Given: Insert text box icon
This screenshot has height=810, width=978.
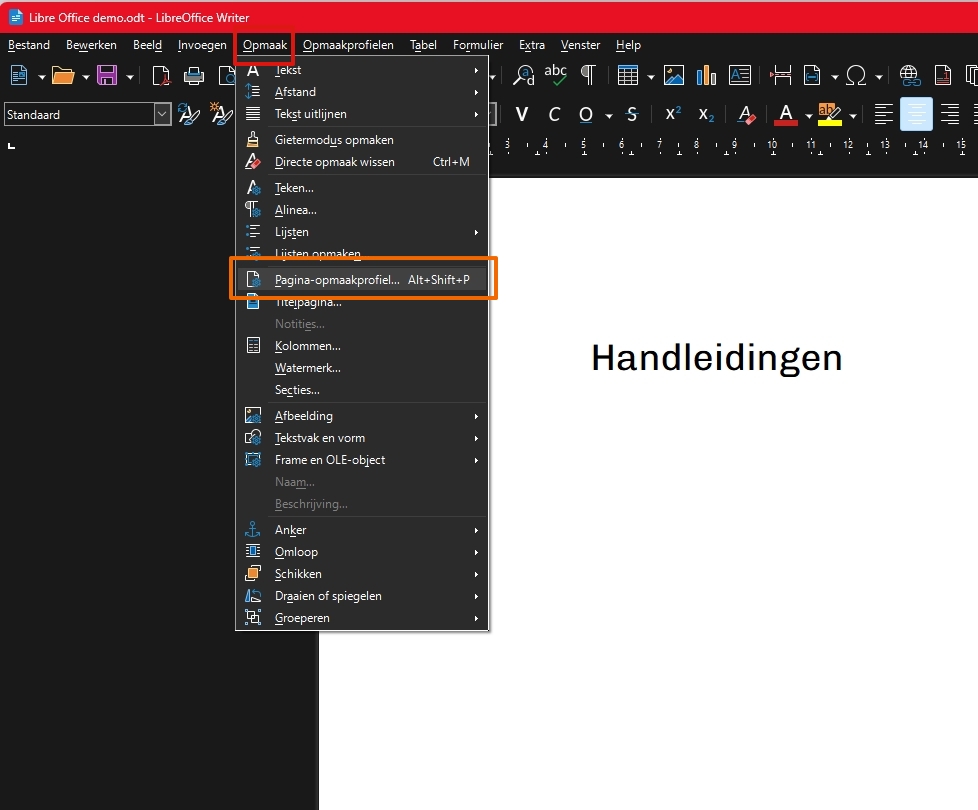Looking at the screenshot, I should [x=740, y=75].
